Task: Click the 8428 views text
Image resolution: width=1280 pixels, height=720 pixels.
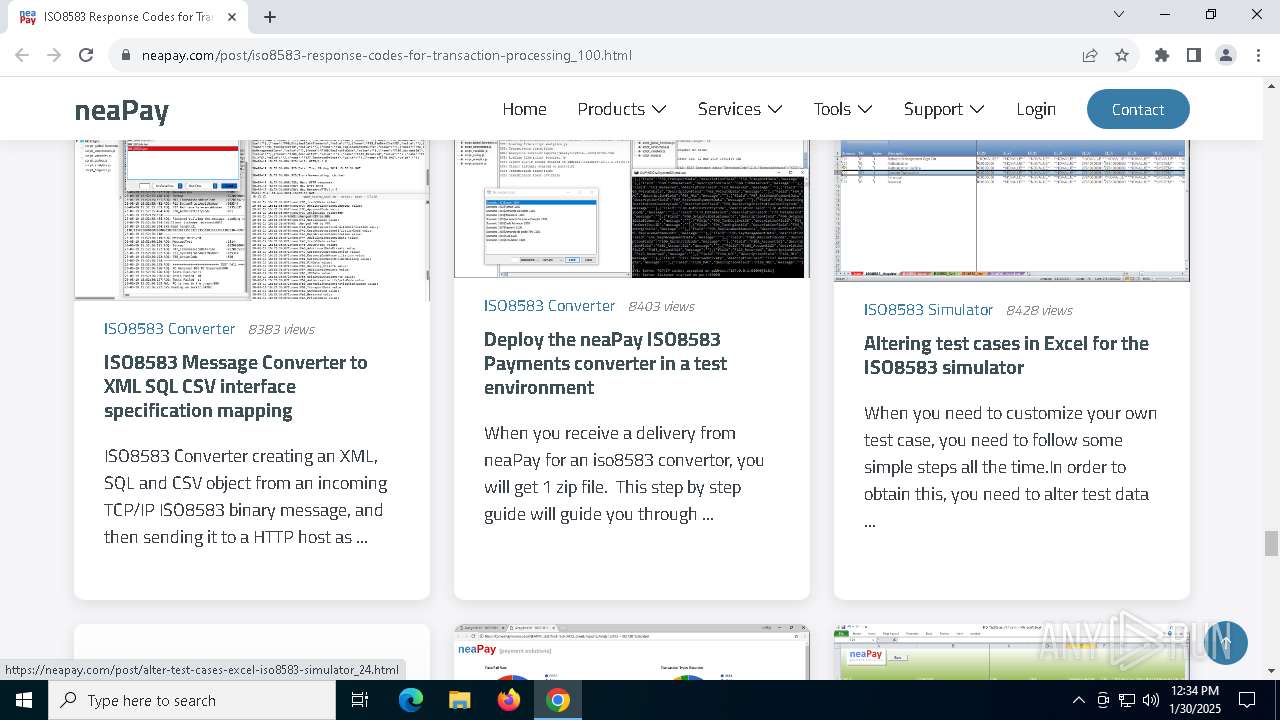Action: point(1039,310)
